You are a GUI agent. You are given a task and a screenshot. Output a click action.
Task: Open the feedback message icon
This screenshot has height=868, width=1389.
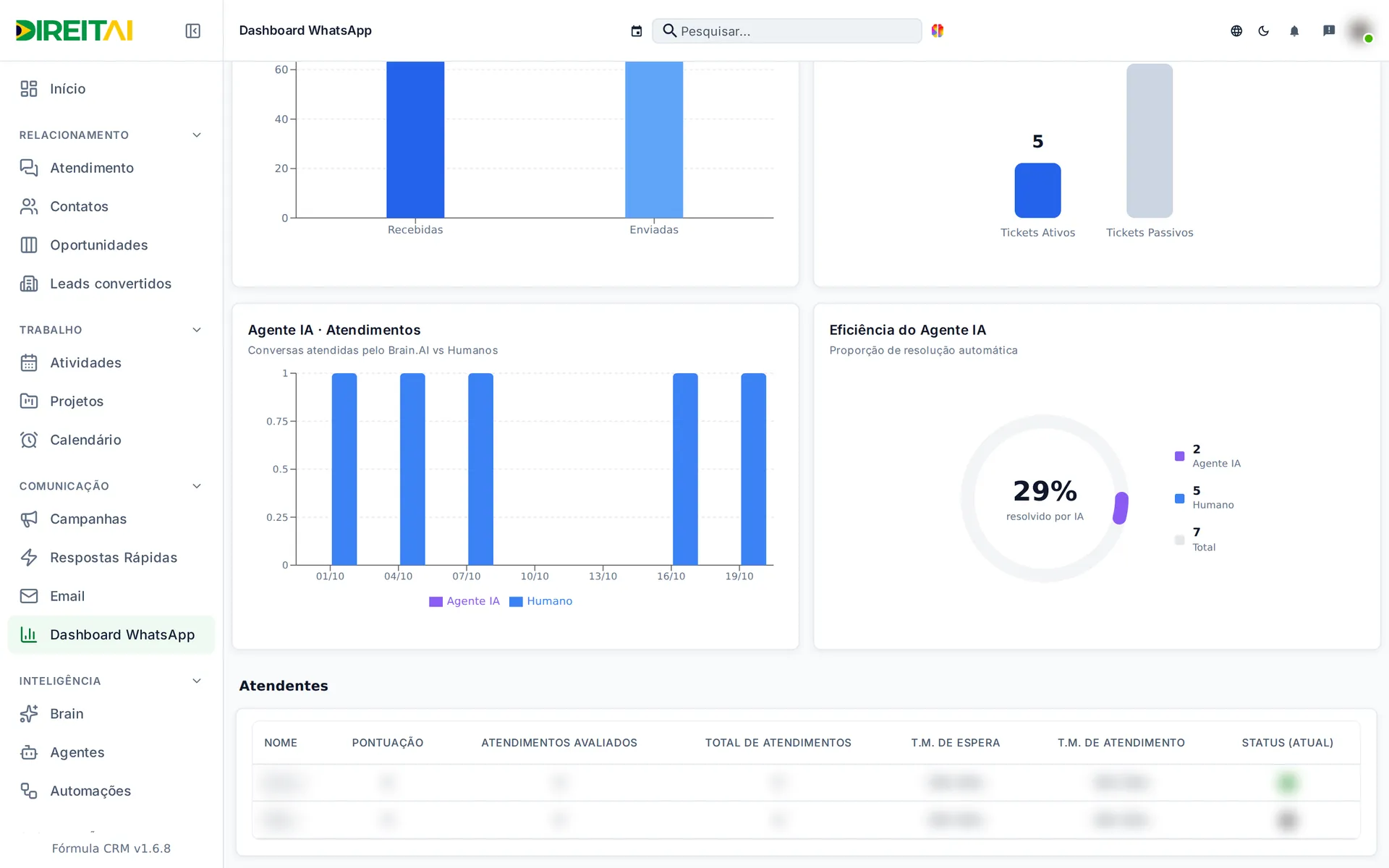click(1329, 30)
